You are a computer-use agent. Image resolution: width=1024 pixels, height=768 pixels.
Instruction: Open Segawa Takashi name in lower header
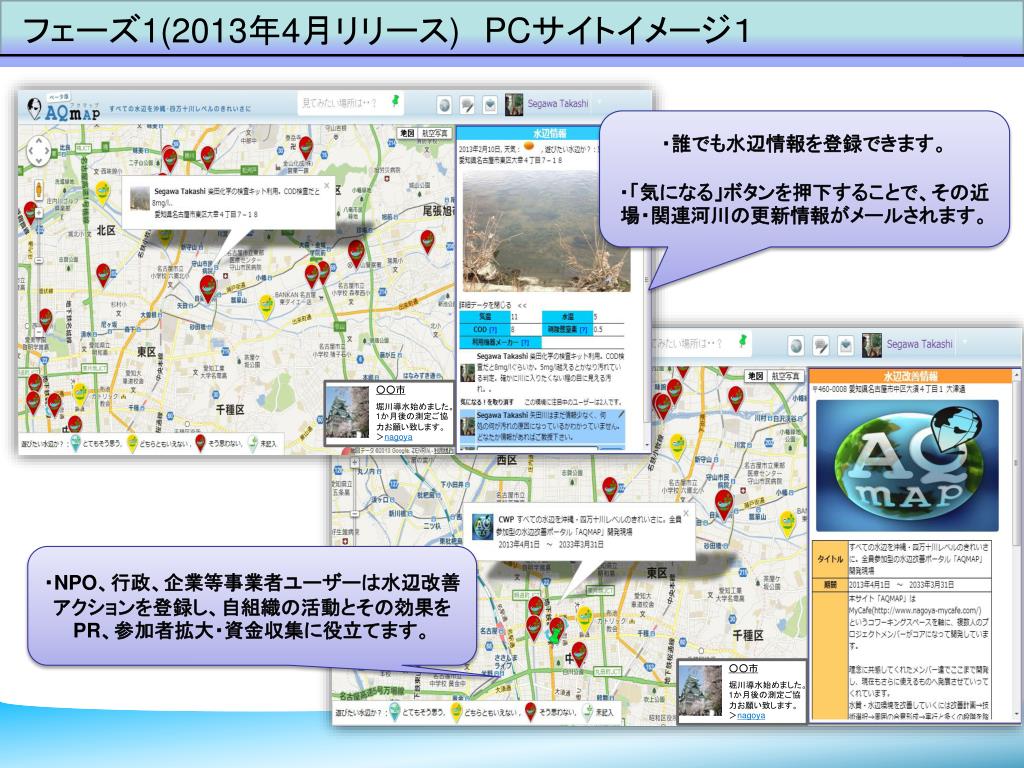coord(920,344)
